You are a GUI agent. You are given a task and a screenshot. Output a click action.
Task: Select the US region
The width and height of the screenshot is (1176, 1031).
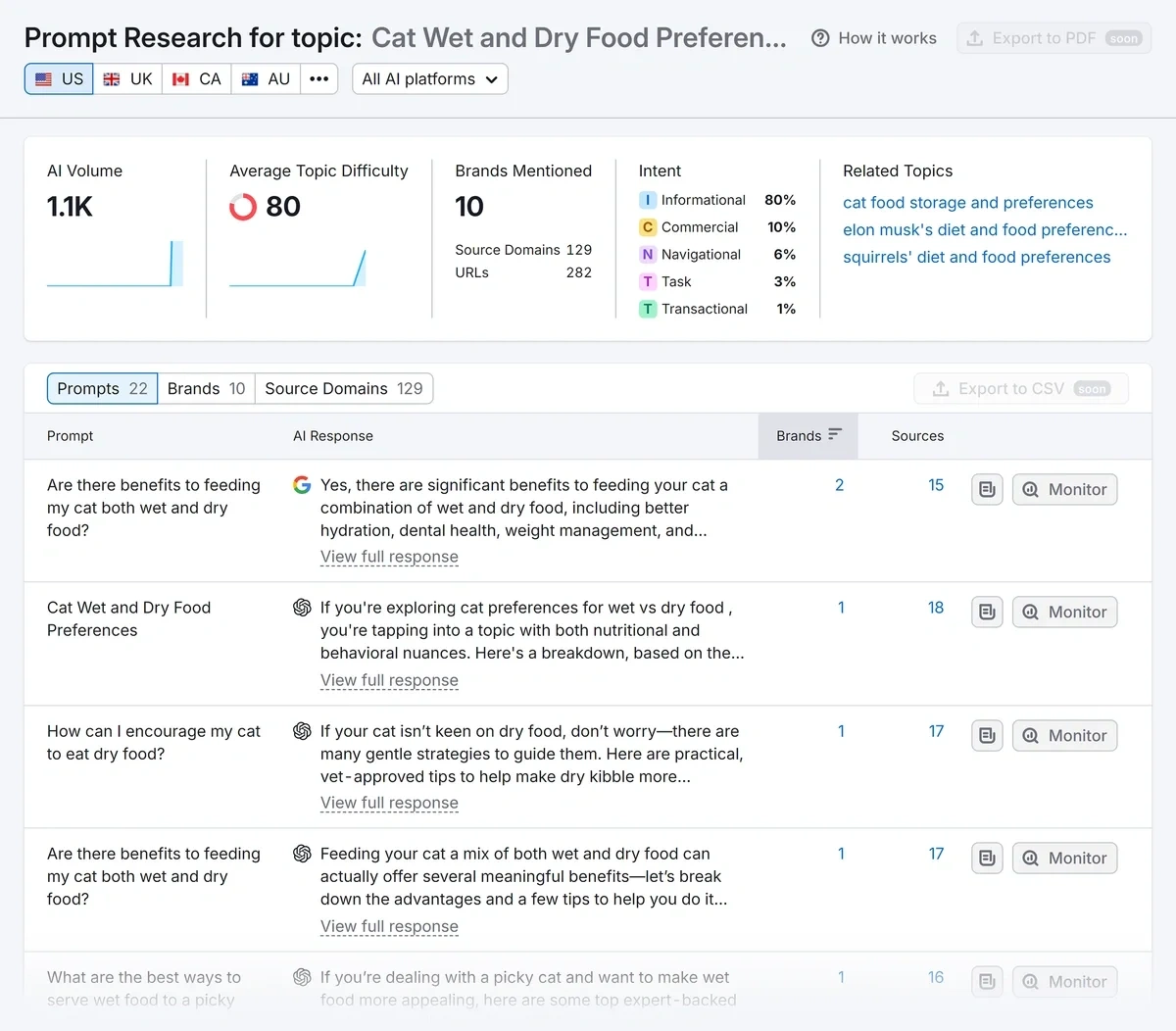tap(58, 78)
